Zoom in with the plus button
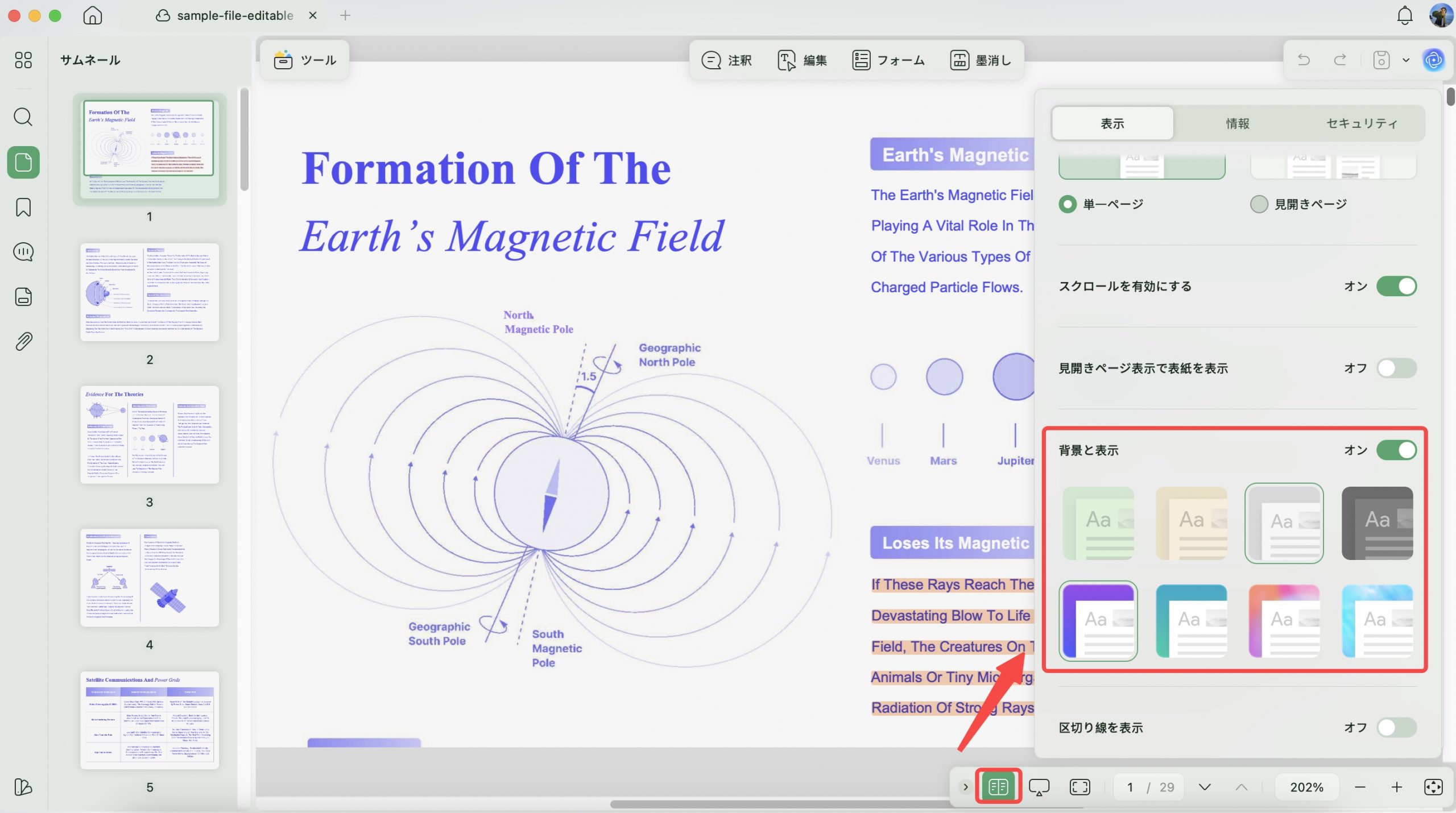 (x=1396, y=787)
